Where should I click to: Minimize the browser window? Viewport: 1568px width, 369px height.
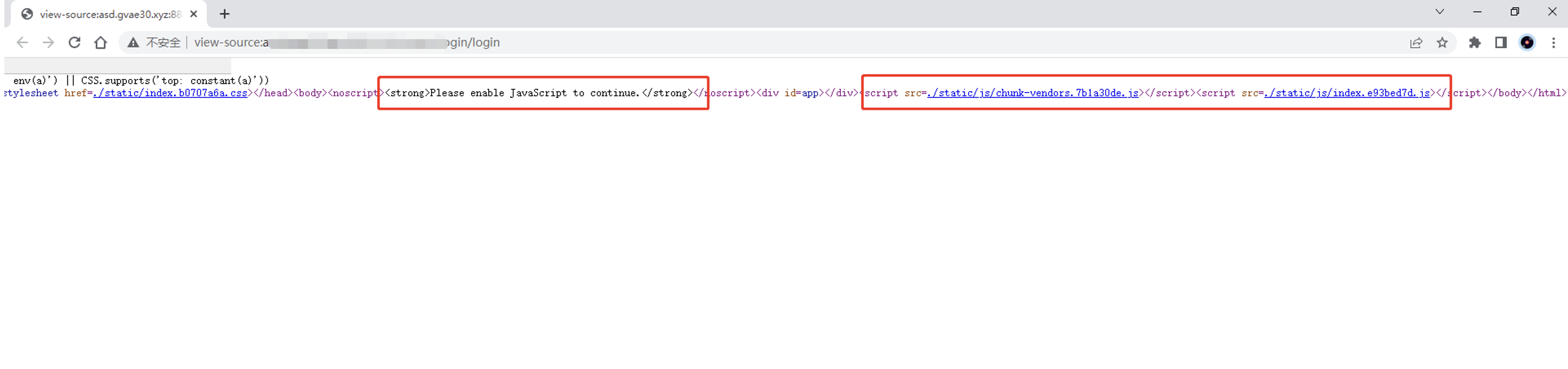coord(1477,11)
